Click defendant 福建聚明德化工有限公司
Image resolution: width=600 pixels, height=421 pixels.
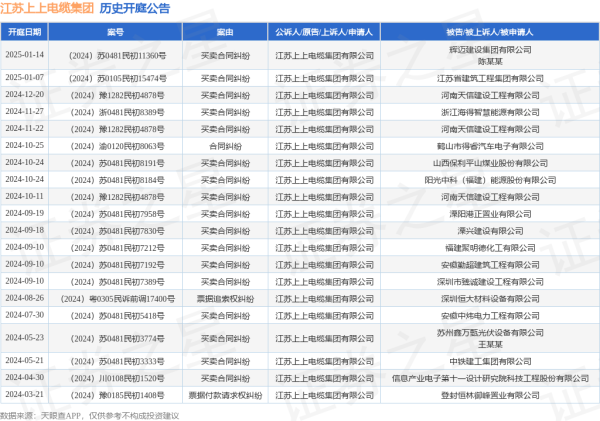point(490,248)
